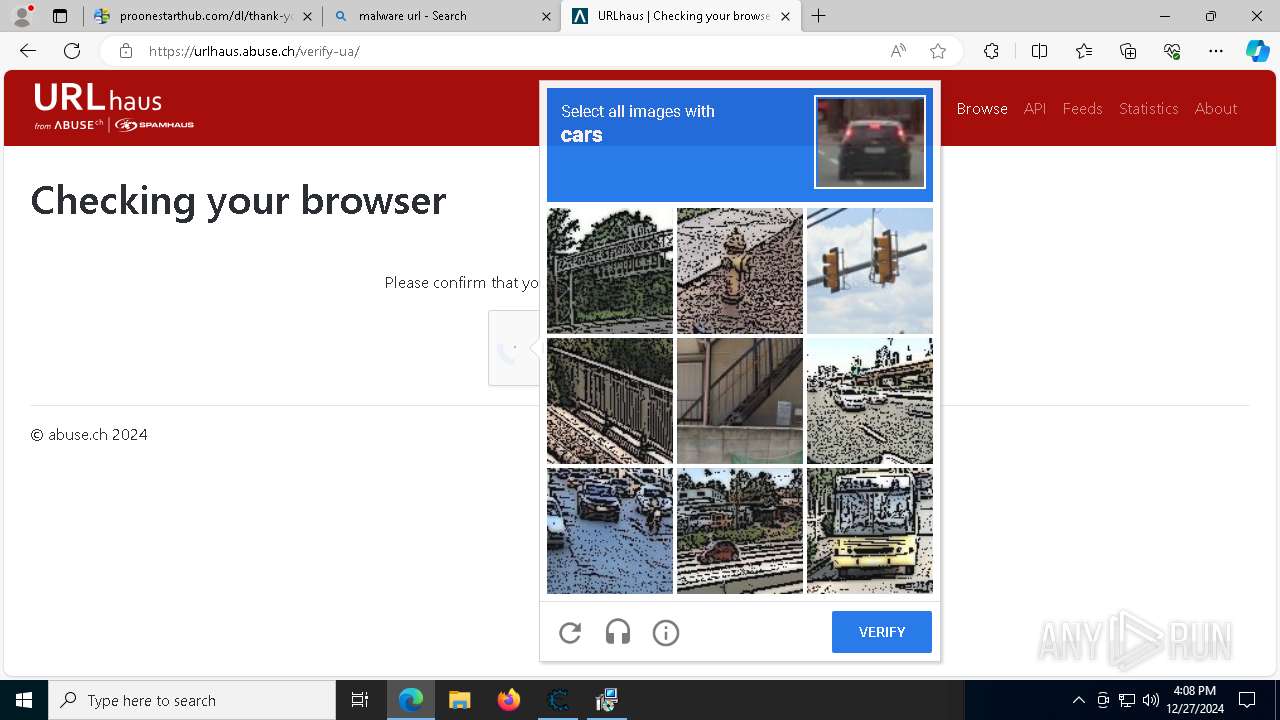
Task: Open the About page
Action: (1216, 108)
